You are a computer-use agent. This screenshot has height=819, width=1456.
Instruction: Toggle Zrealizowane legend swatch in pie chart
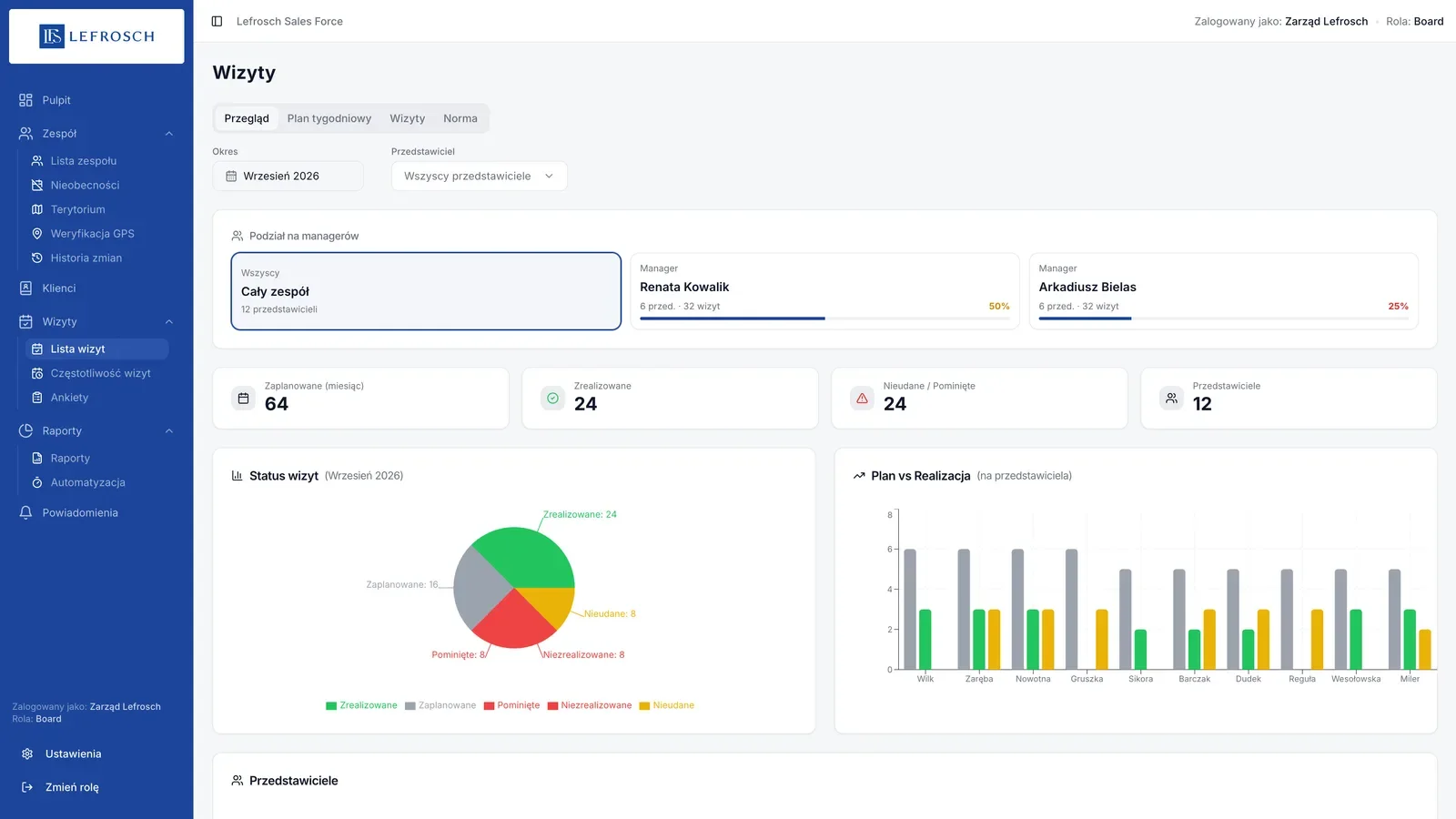coord(331,706)
